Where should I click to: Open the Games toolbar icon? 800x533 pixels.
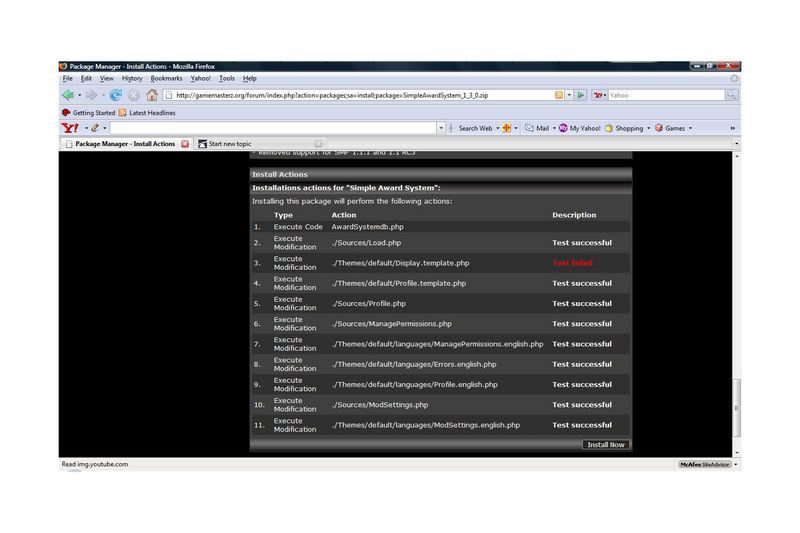coord(659,128)
